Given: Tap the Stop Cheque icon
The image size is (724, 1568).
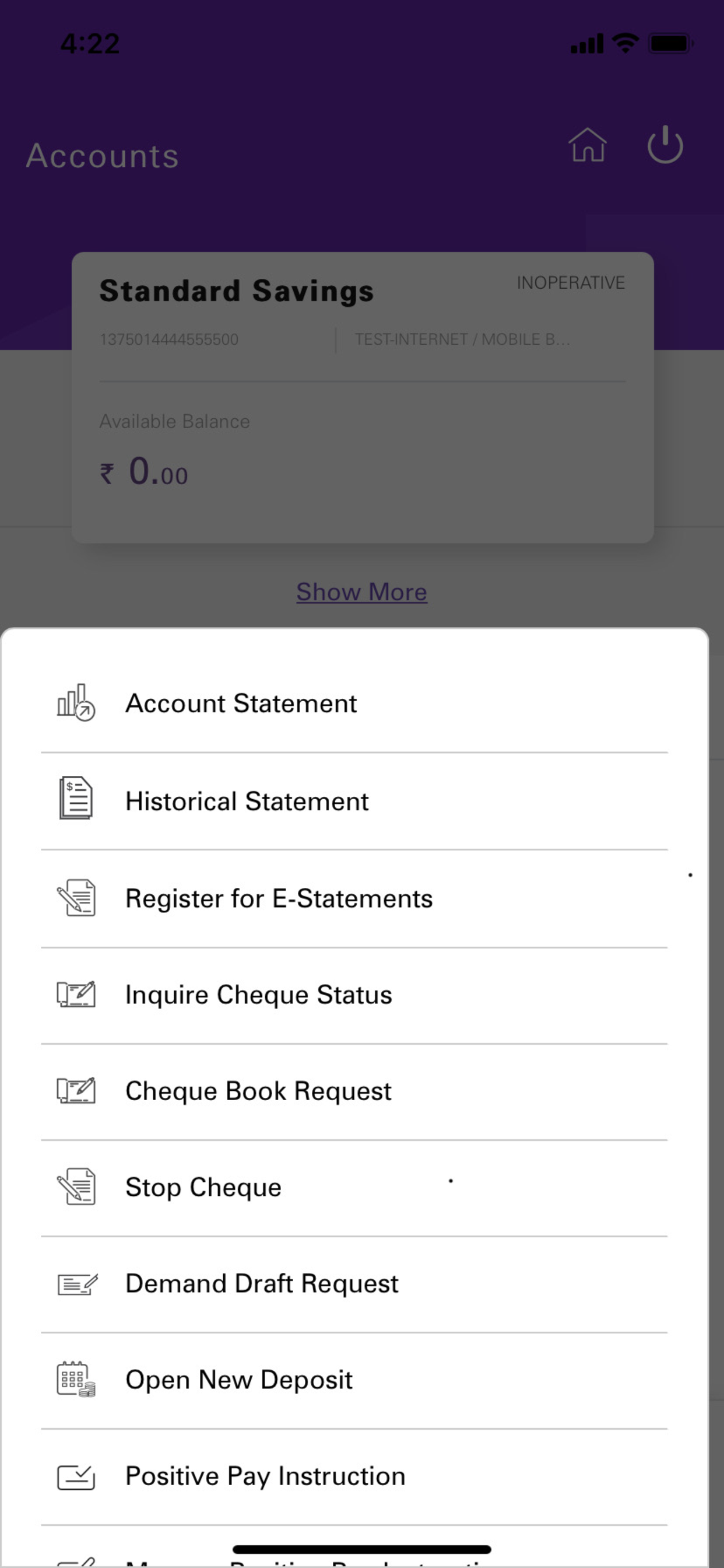Looking at the screenshot, I should click(x=76, y=1186).
